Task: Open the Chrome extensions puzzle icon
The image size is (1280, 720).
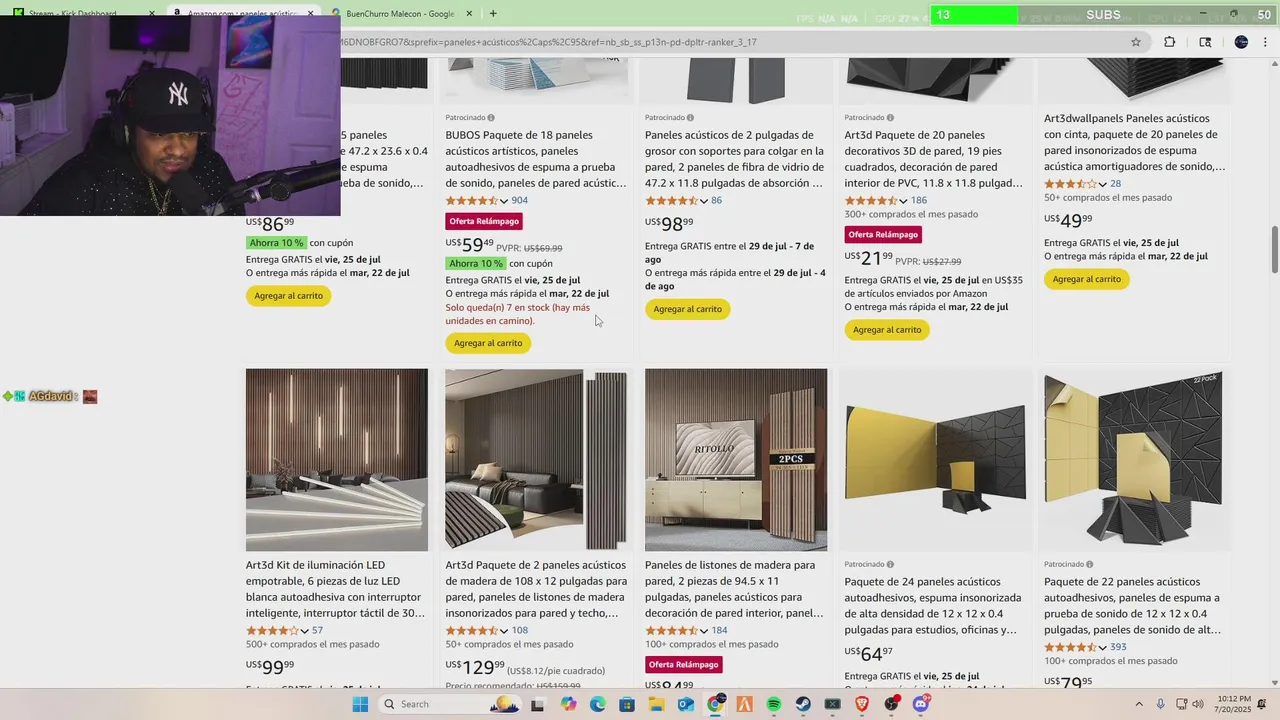Action: 1169,42
